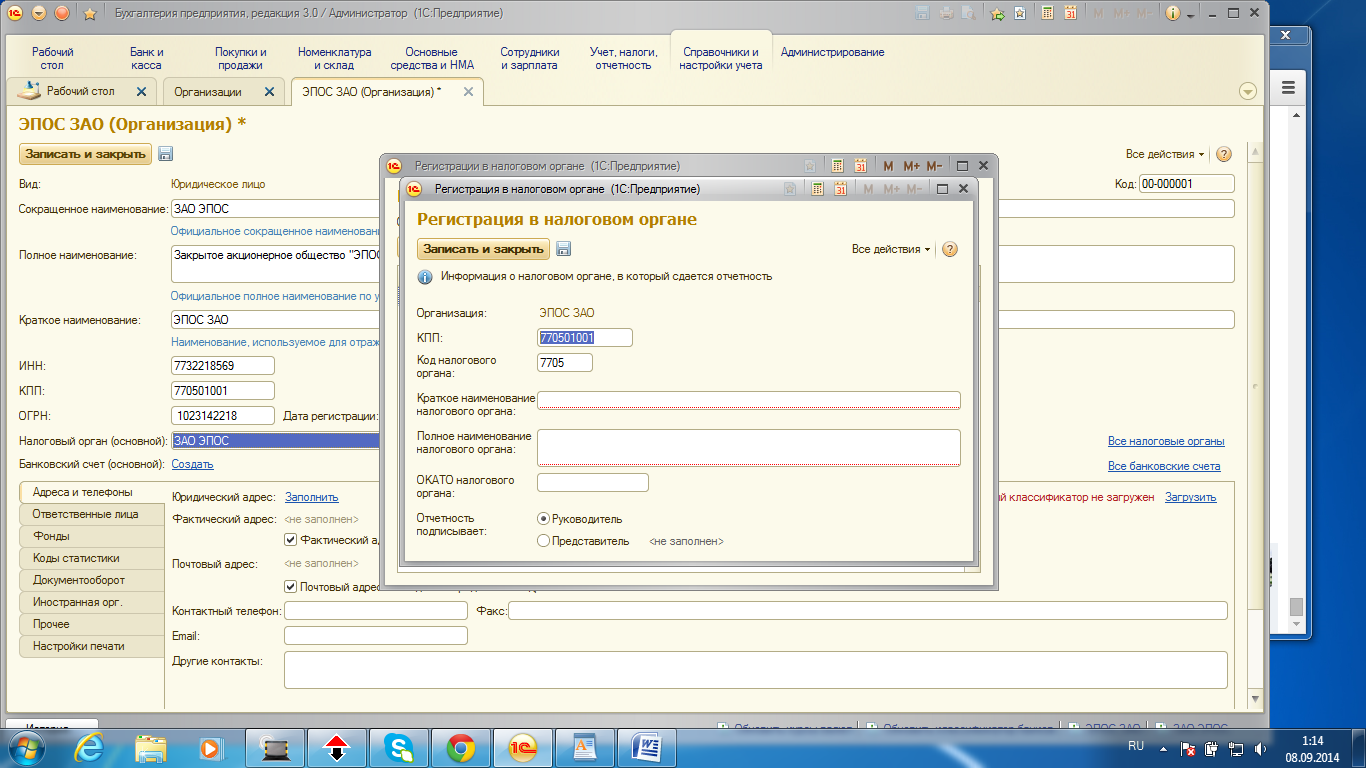
Task: Click the favorites star near main menu
Action: [x=89, y=13]
